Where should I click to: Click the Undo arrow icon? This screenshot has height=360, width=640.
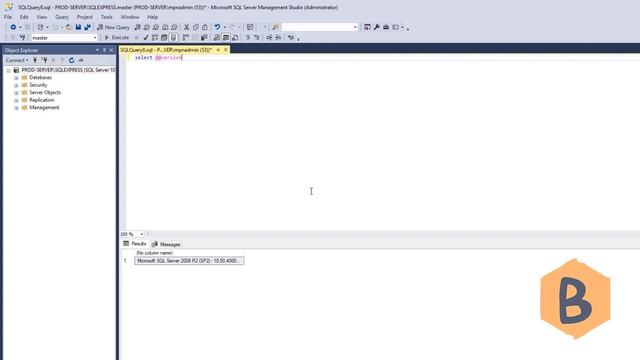[217, 27]
